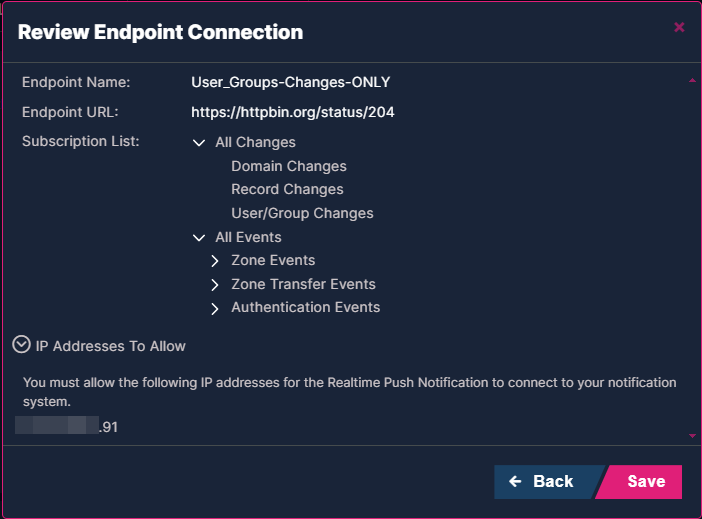Select Domain Changes in subscription list

coord(288,166)
